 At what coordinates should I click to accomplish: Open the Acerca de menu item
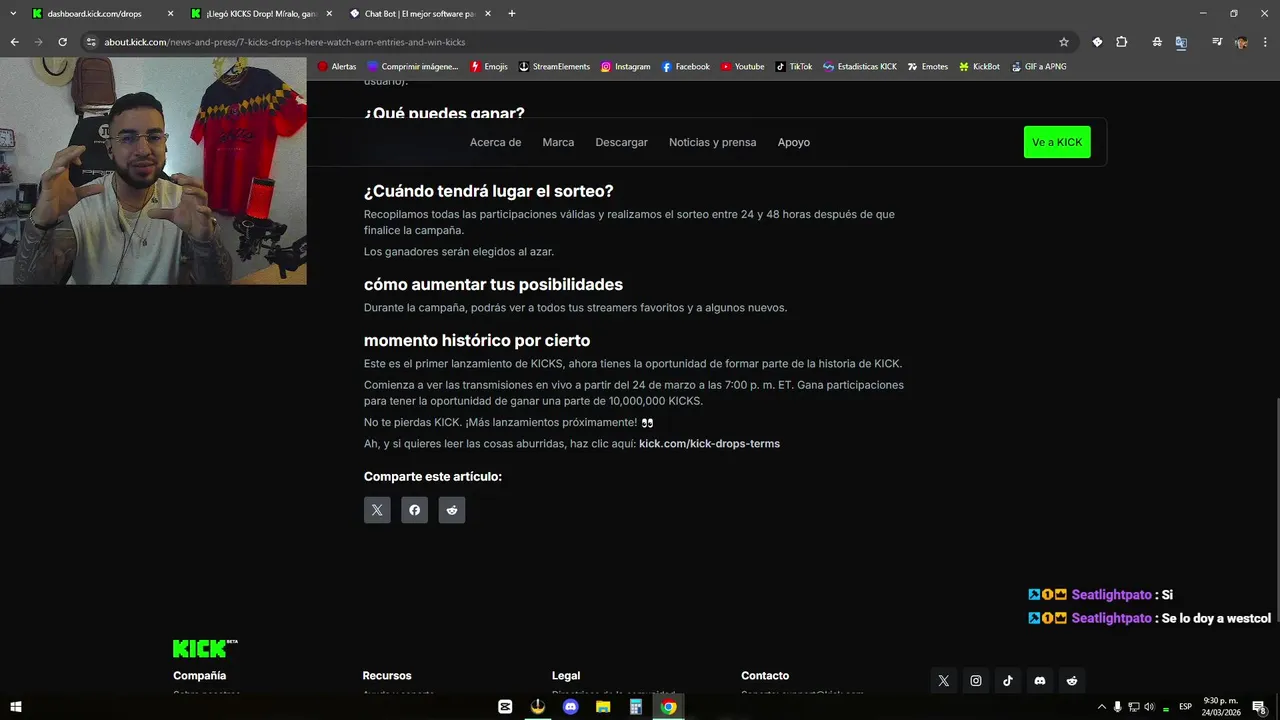coord(495,142)
